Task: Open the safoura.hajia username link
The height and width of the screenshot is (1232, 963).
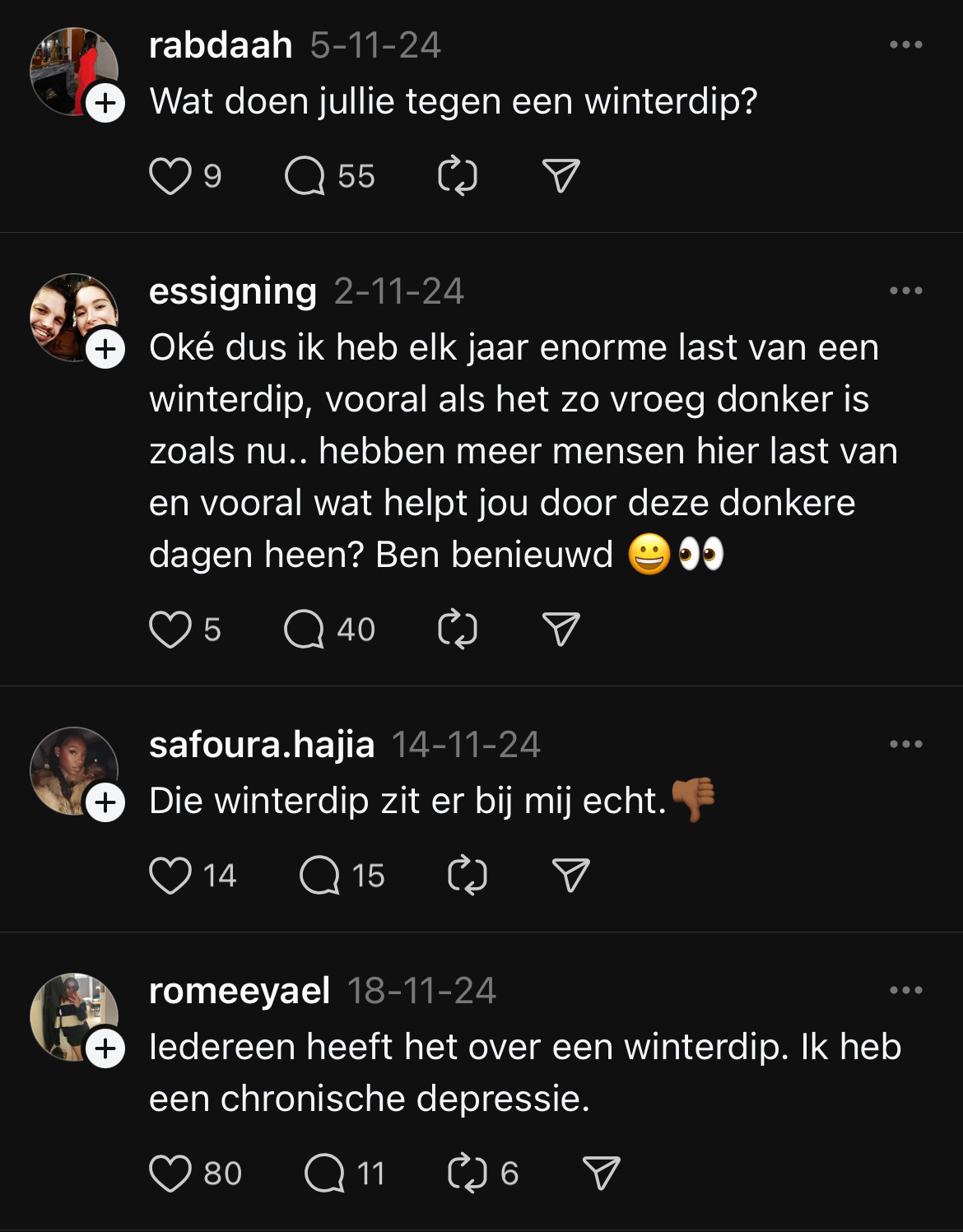Action: coord(262,745)
